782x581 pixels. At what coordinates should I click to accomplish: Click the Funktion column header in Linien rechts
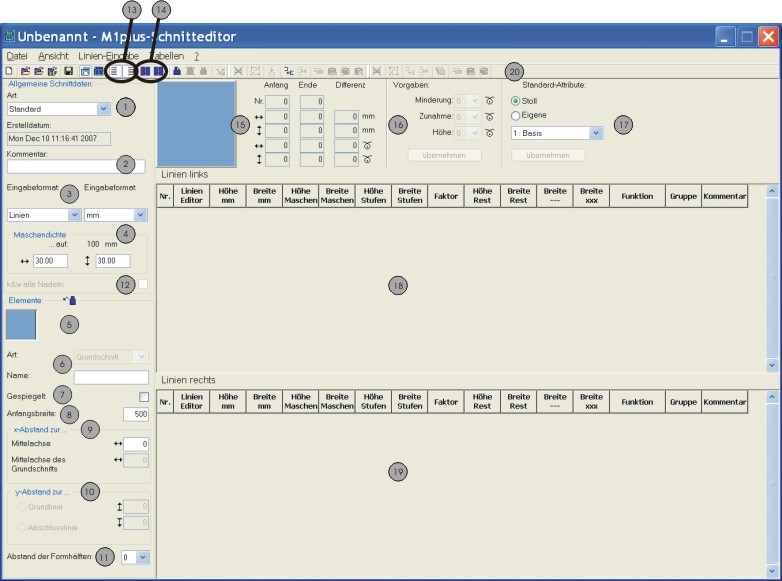pyautogui.click(x=637, y=401)
